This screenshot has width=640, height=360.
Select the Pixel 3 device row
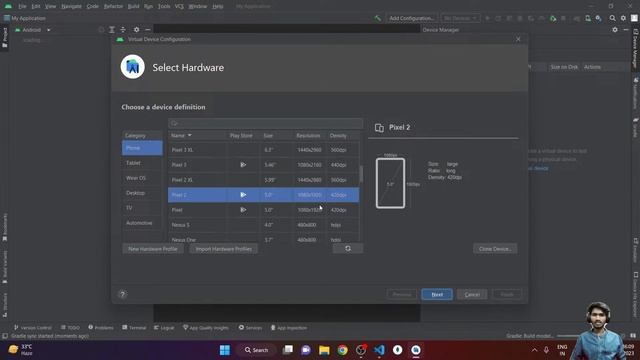[264, 165]
